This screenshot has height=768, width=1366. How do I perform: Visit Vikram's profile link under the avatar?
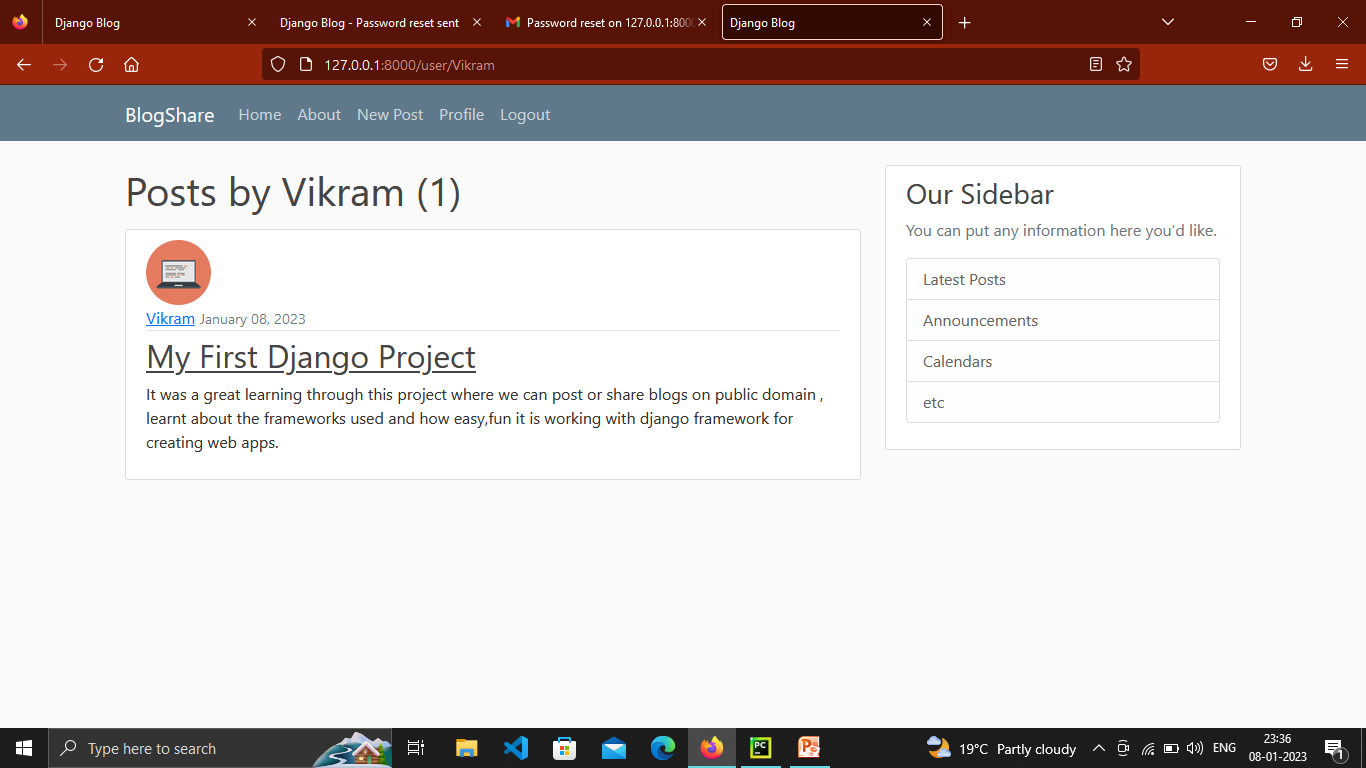[170, 318]
